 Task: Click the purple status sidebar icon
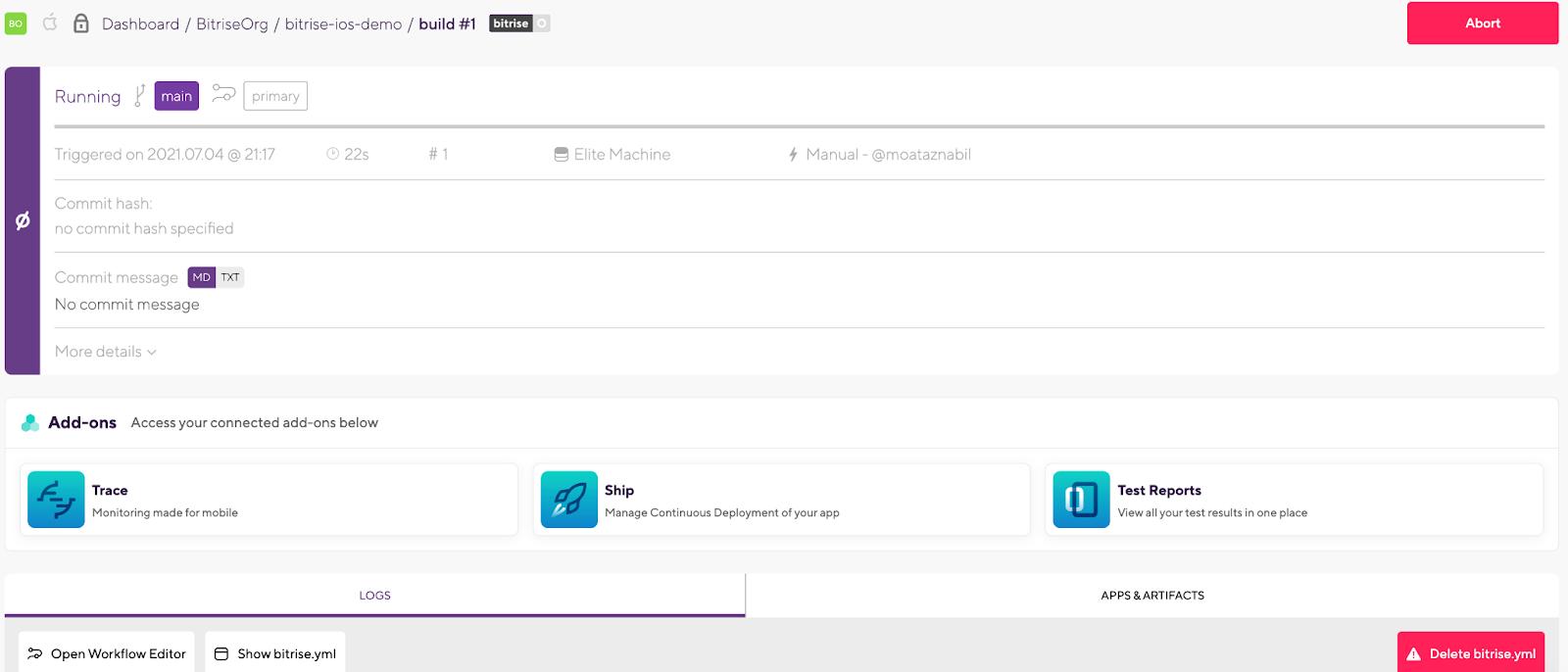tap(23, 220)
